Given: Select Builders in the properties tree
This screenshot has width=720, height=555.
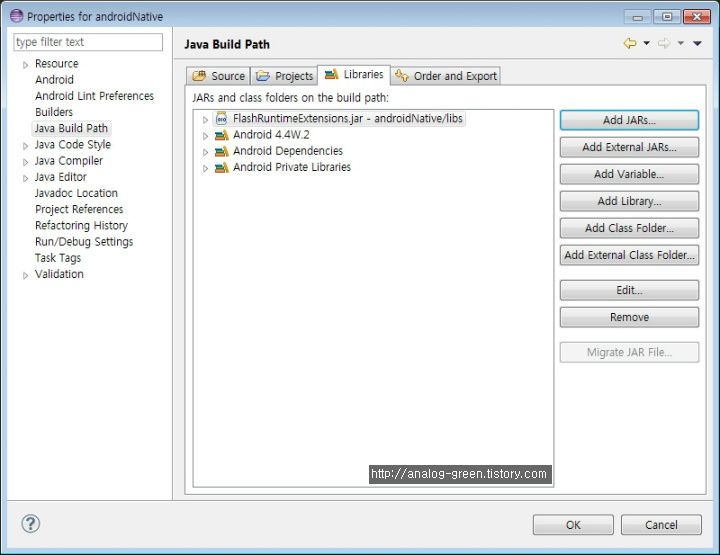Looking at the screenshot, I should tap(54, 112).
